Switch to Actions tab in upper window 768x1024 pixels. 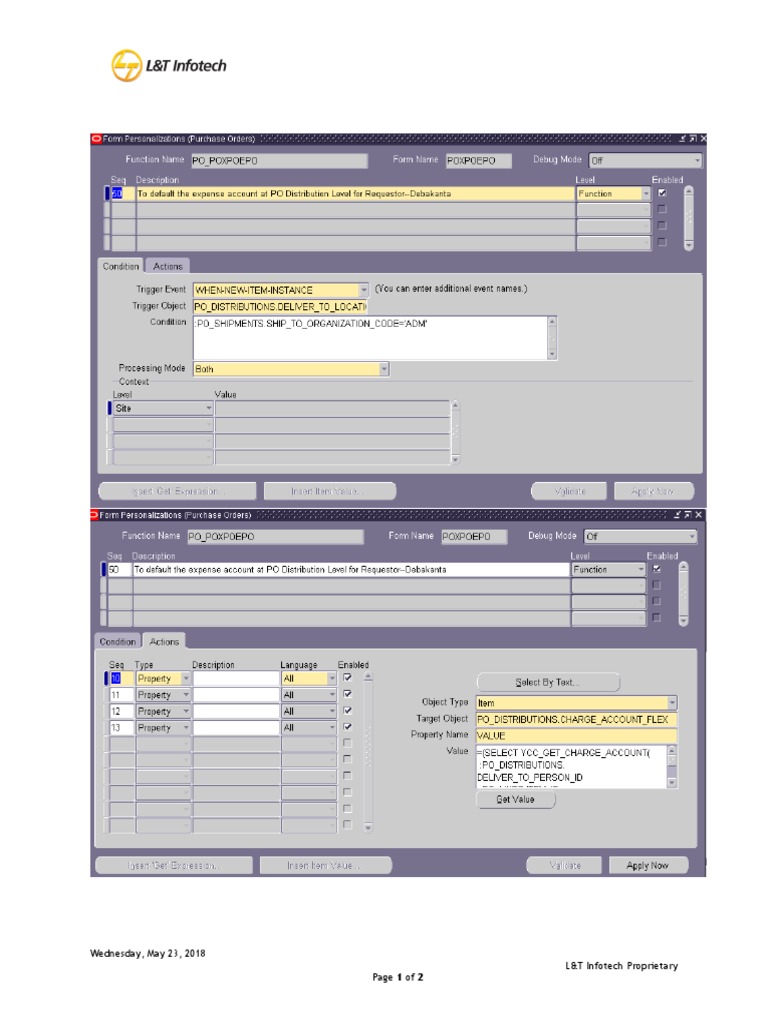168,266
